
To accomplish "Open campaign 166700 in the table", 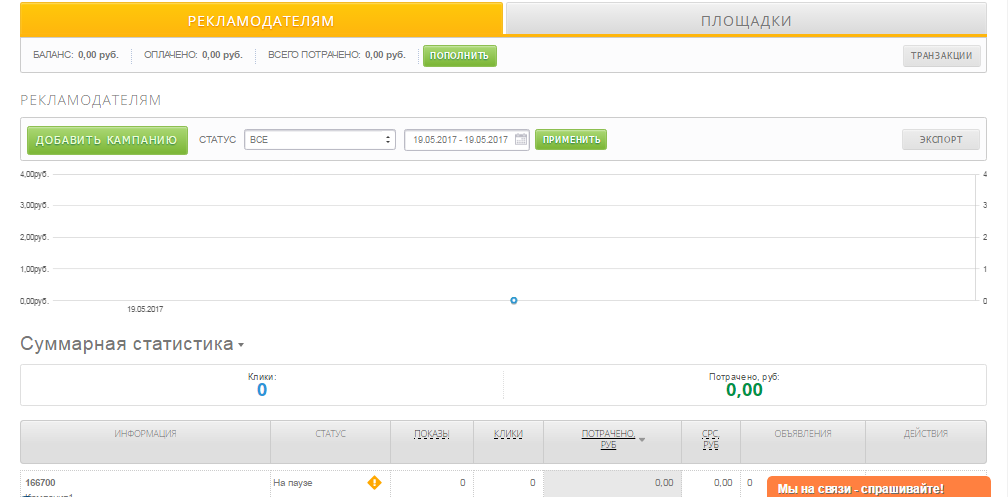I will (x=41, y=483).
